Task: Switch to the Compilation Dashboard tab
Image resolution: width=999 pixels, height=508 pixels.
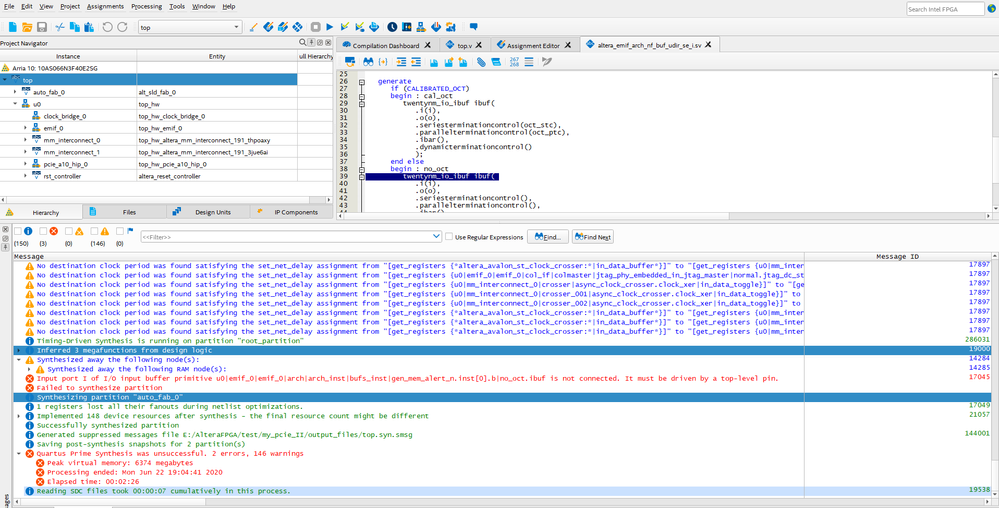Action: [385, 45]
